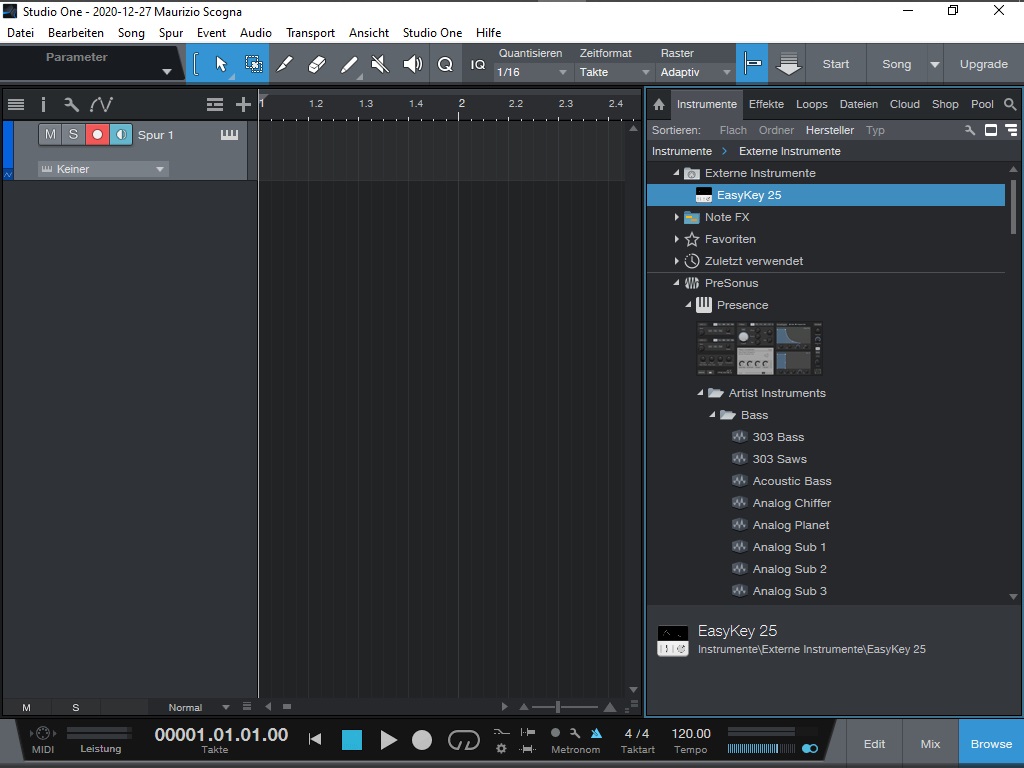Solo Spur 1 track
This screenshot has height=768, width=1024.
[x=74, y=135]
